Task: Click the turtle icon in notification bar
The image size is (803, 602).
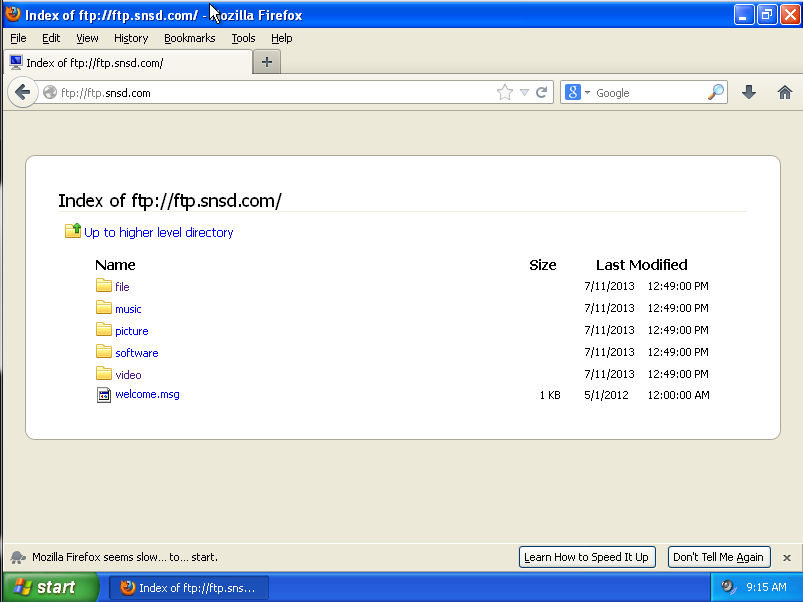Action: coord(18,557)
